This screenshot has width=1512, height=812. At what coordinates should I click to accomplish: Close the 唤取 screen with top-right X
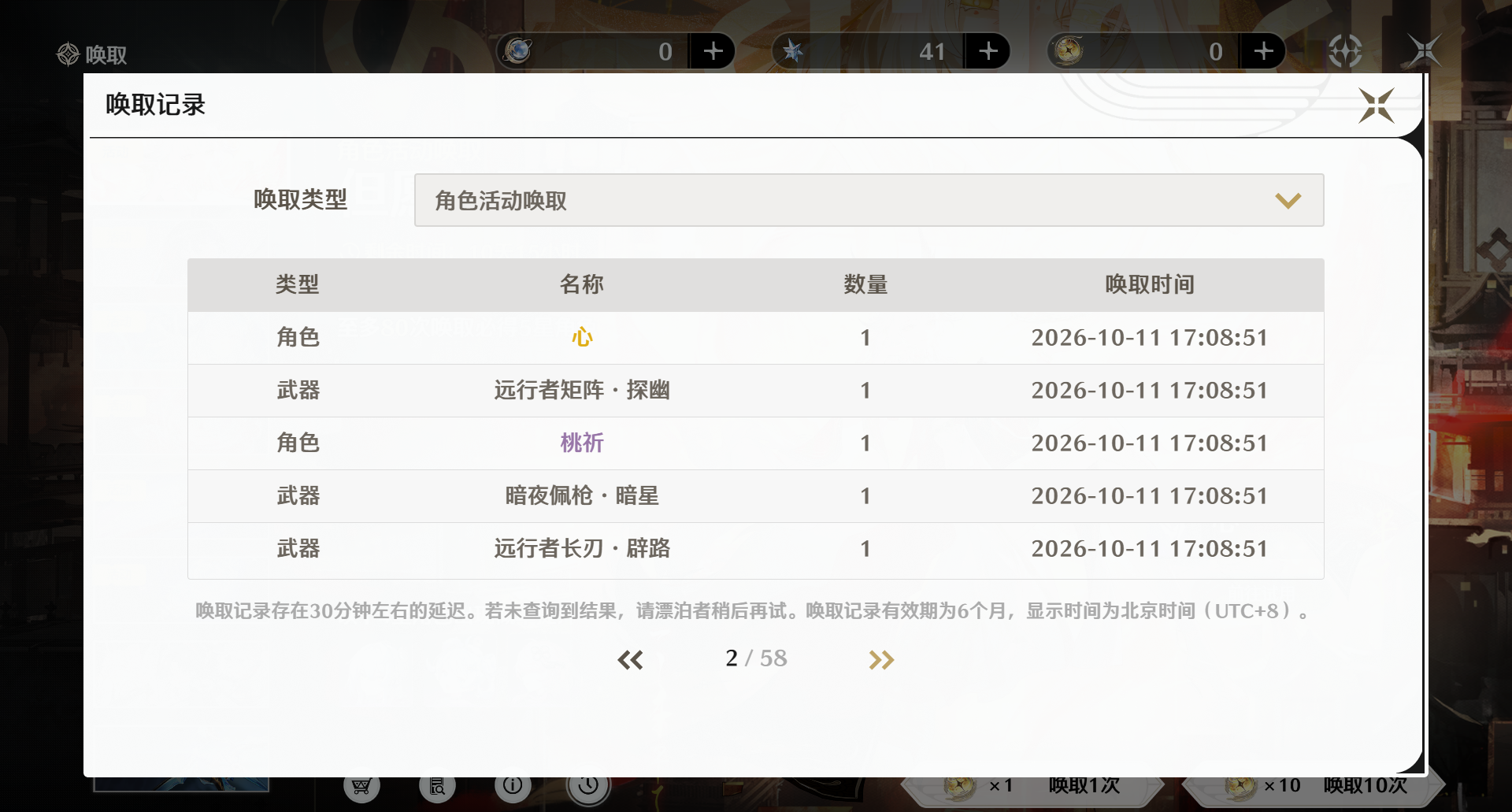point(1425,50)
